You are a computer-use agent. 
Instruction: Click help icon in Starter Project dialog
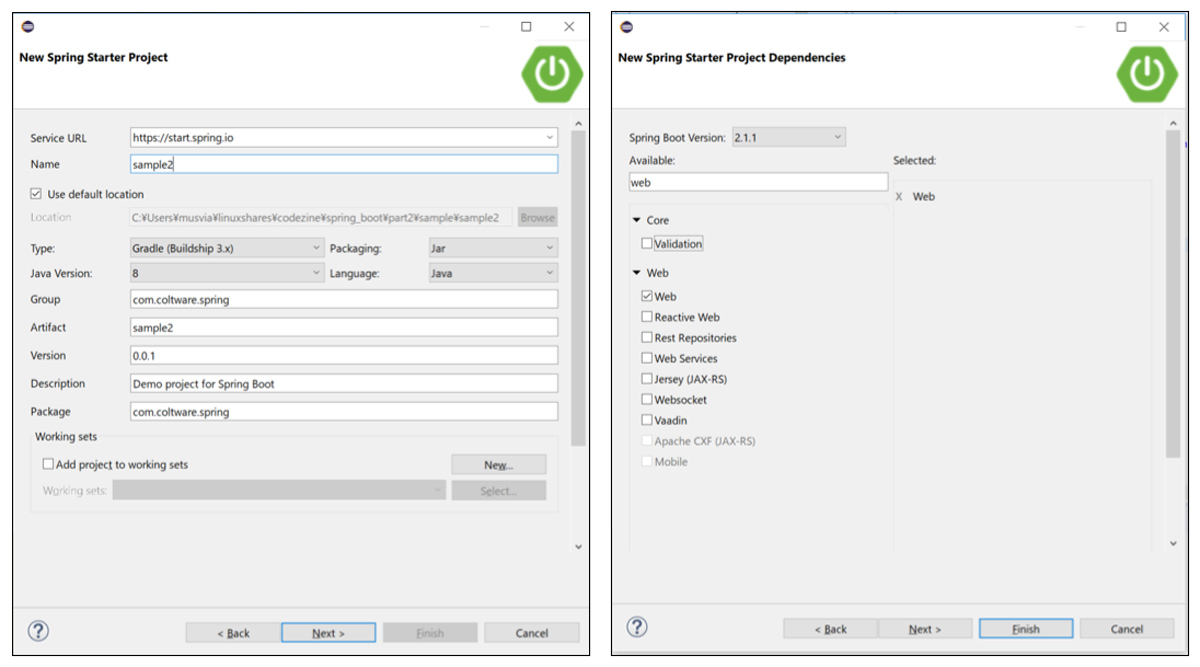[x=38, y=631]
